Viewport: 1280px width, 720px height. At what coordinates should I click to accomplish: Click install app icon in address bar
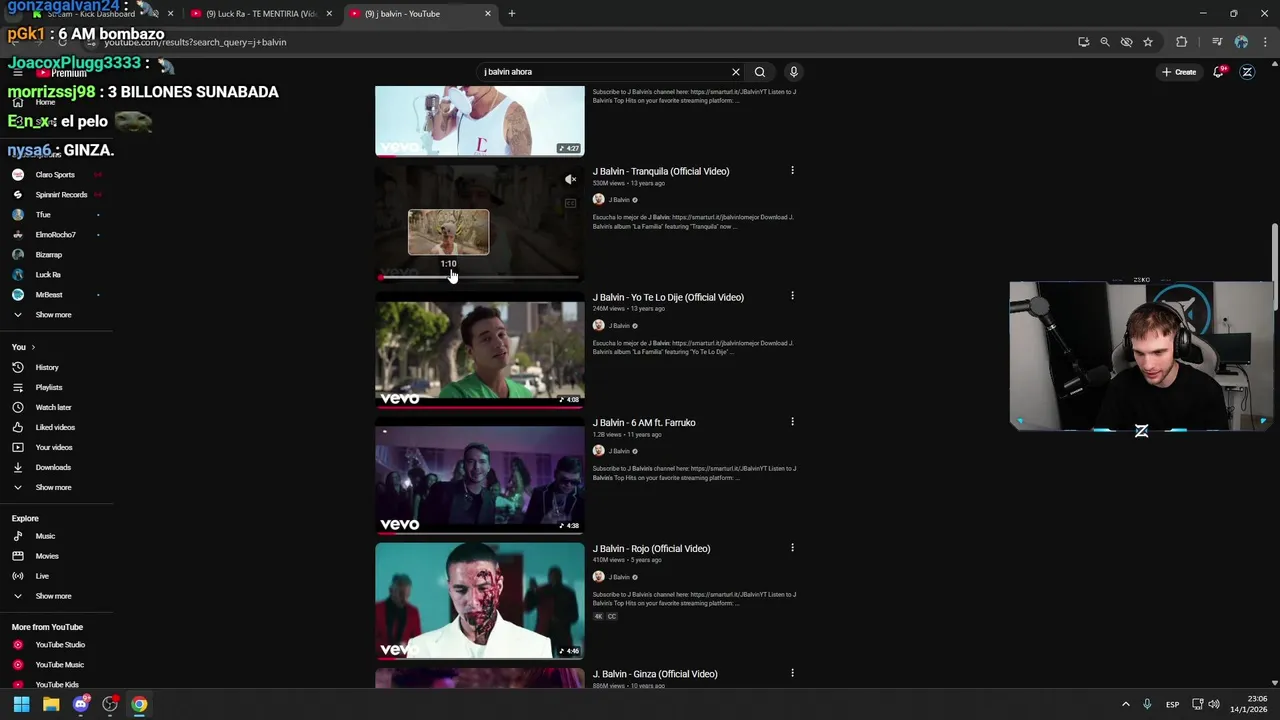point(1084,42)
